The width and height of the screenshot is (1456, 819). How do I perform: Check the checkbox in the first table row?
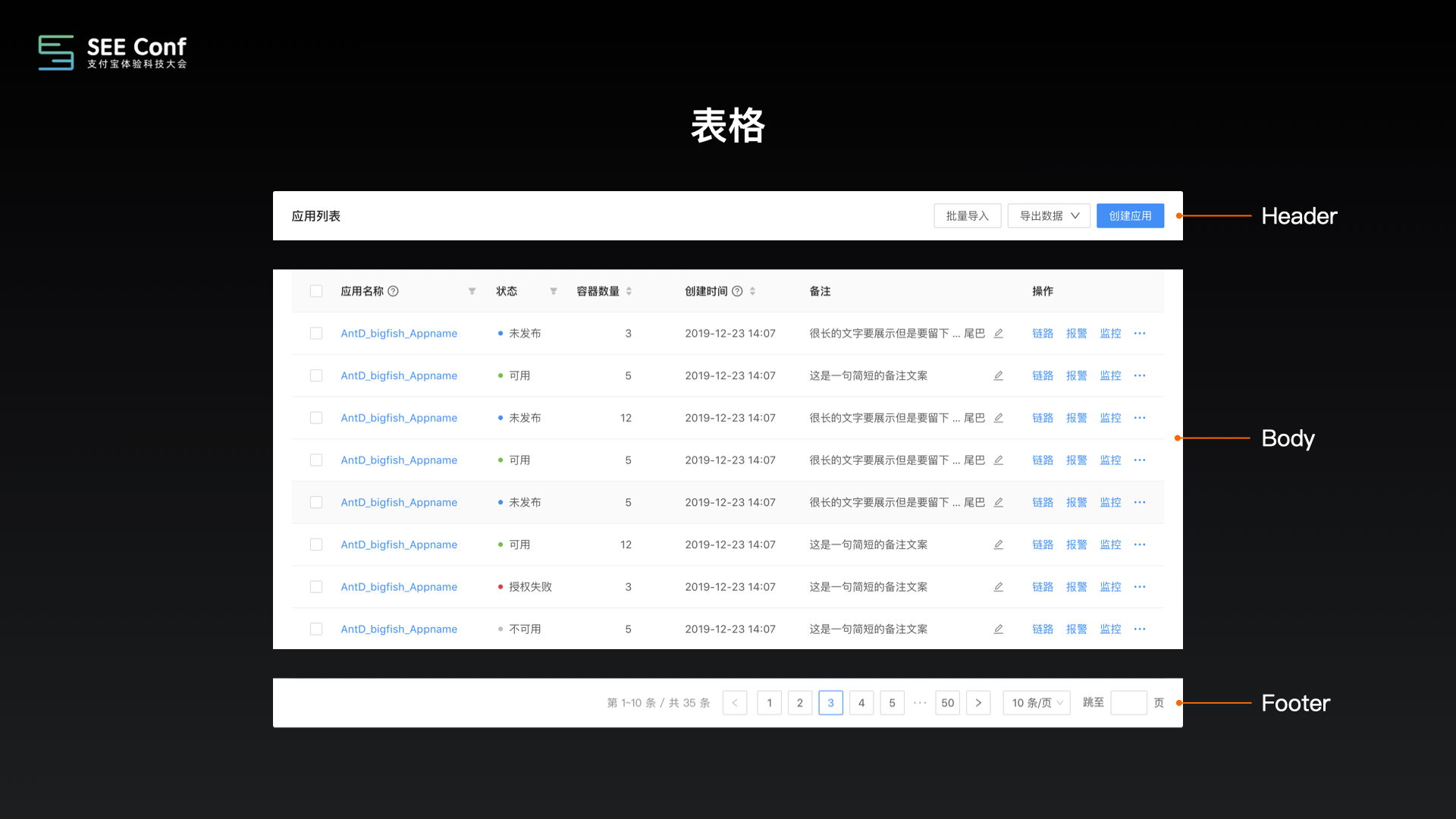click(316, 334)
